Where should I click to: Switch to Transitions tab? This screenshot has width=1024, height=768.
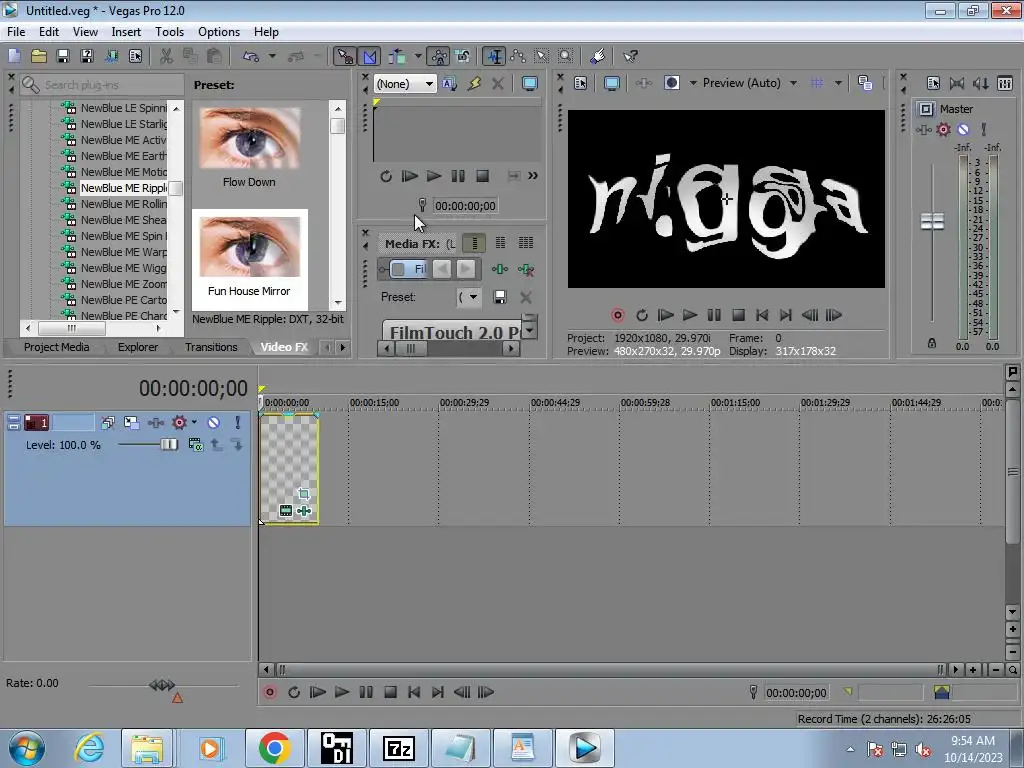coord(211,347)
